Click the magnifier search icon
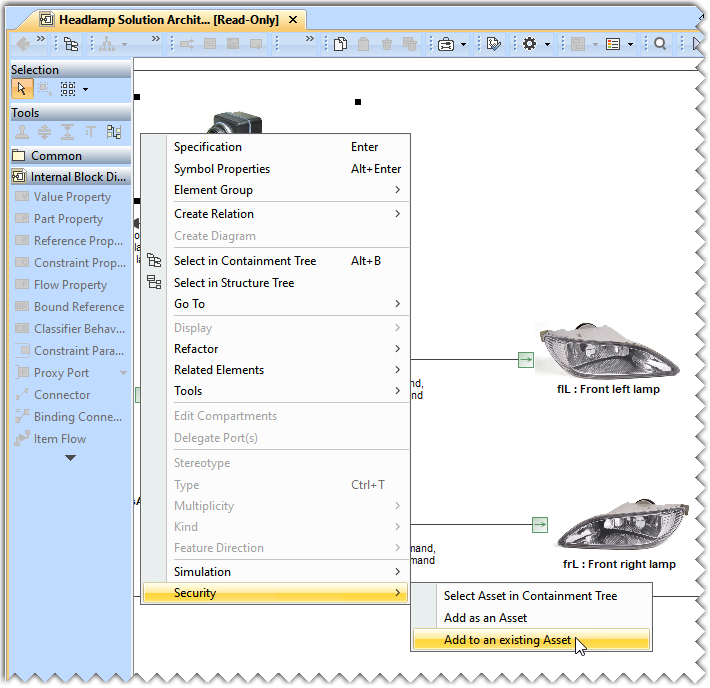 point(660,44)
